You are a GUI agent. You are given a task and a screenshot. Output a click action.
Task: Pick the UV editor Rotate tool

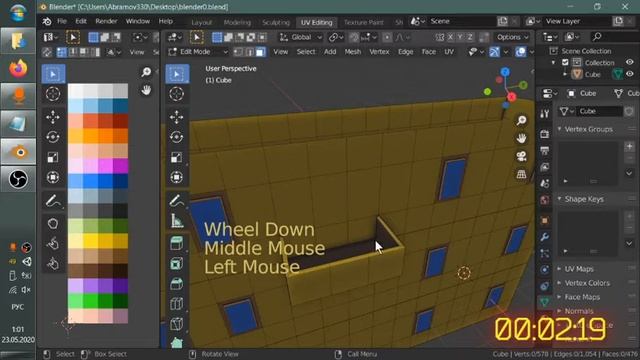pos(53,137)
